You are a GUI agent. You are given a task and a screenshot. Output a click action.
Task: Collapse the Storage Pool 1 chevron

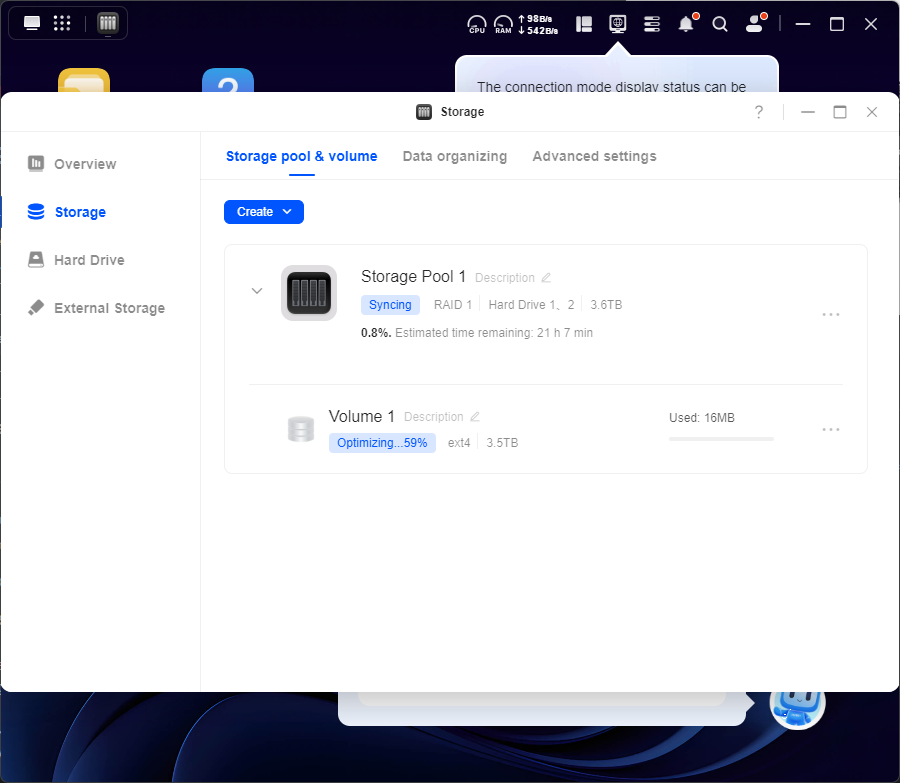point(257,291)
